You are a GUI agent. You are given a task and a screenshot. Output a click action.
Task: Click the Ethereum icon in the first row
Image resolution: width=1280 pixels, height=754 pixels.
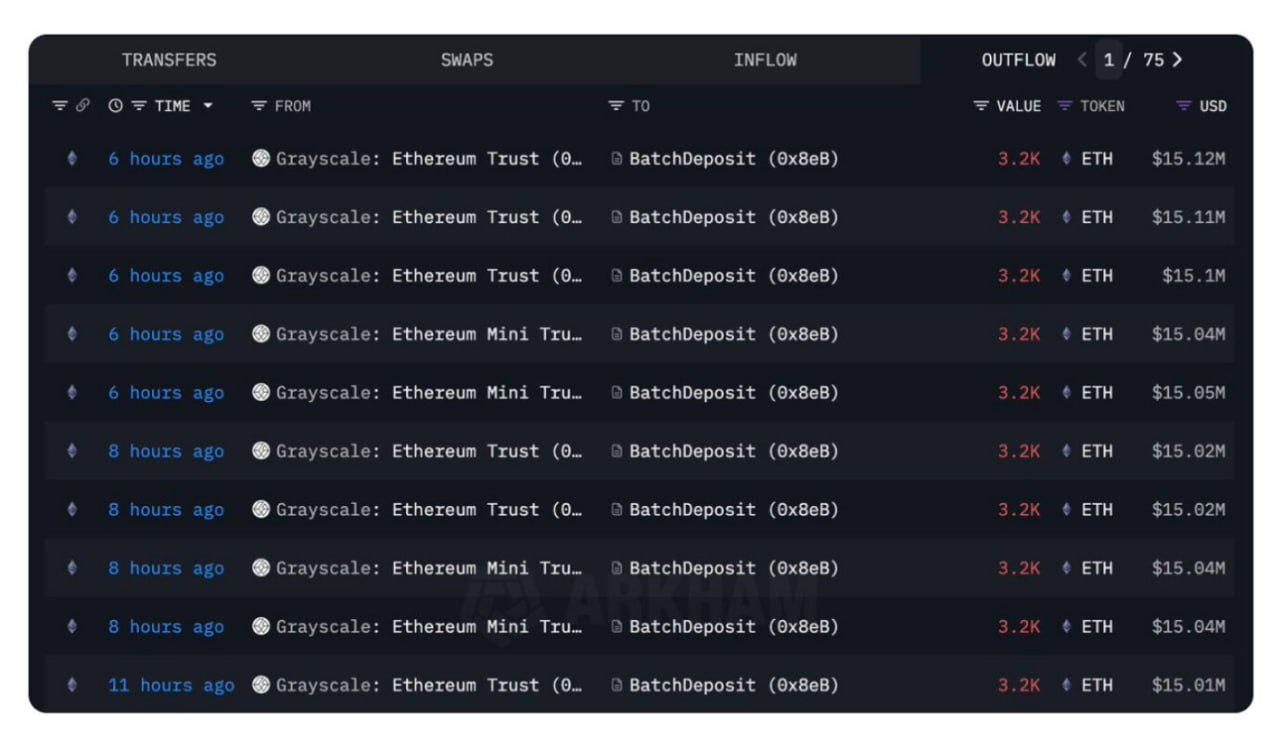pyautogui.click(x=72, y=159)
